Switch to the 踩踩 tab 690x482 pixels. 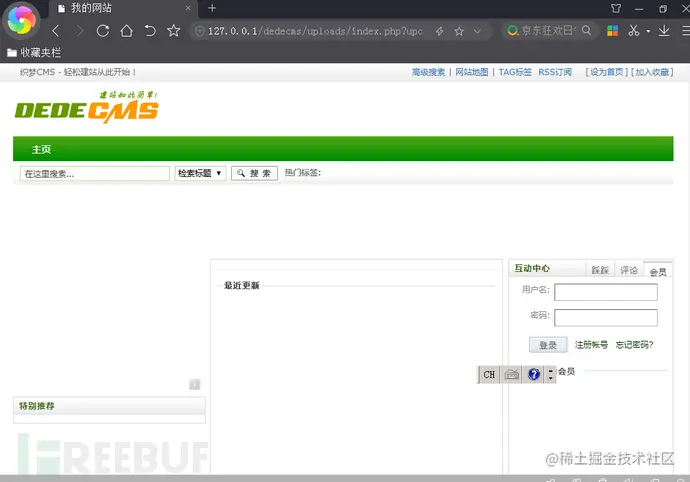pyautogui.click(x=600, y=270)
